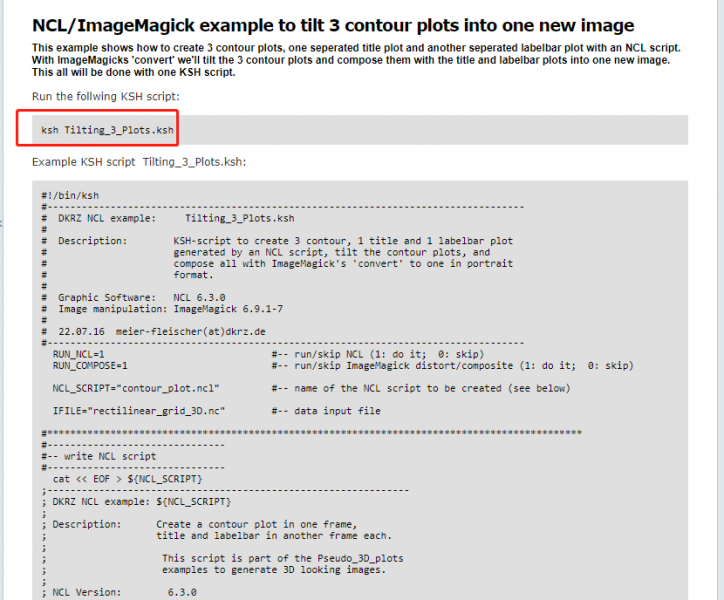Click the 'Example KSH script Tilting_3_Plots.ksh:' label
The image size is (724, 600).
click(139, 162)
